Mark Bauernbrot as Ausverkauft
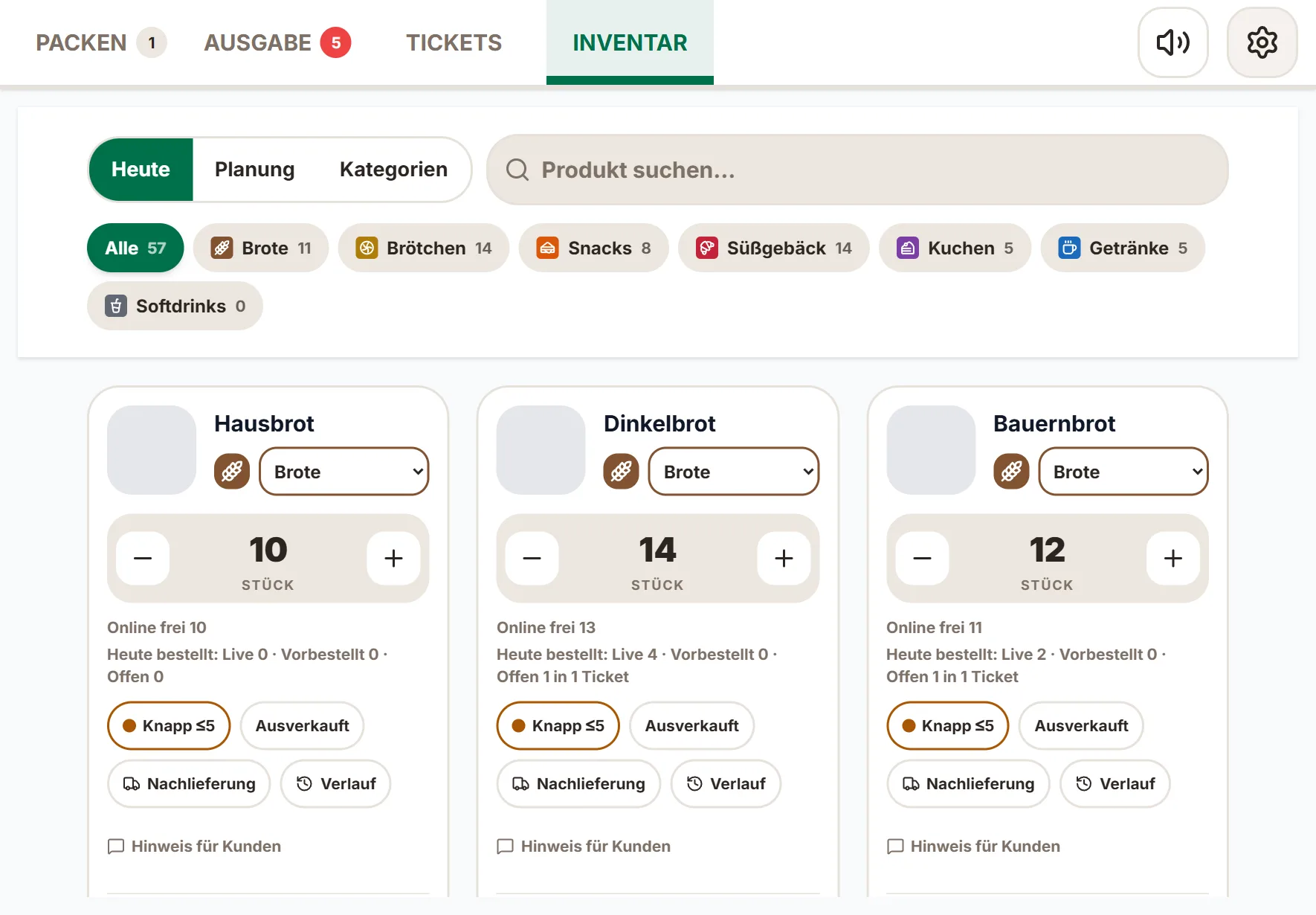This screenshot has height=915, width=1316. (x=1081, y=725)
